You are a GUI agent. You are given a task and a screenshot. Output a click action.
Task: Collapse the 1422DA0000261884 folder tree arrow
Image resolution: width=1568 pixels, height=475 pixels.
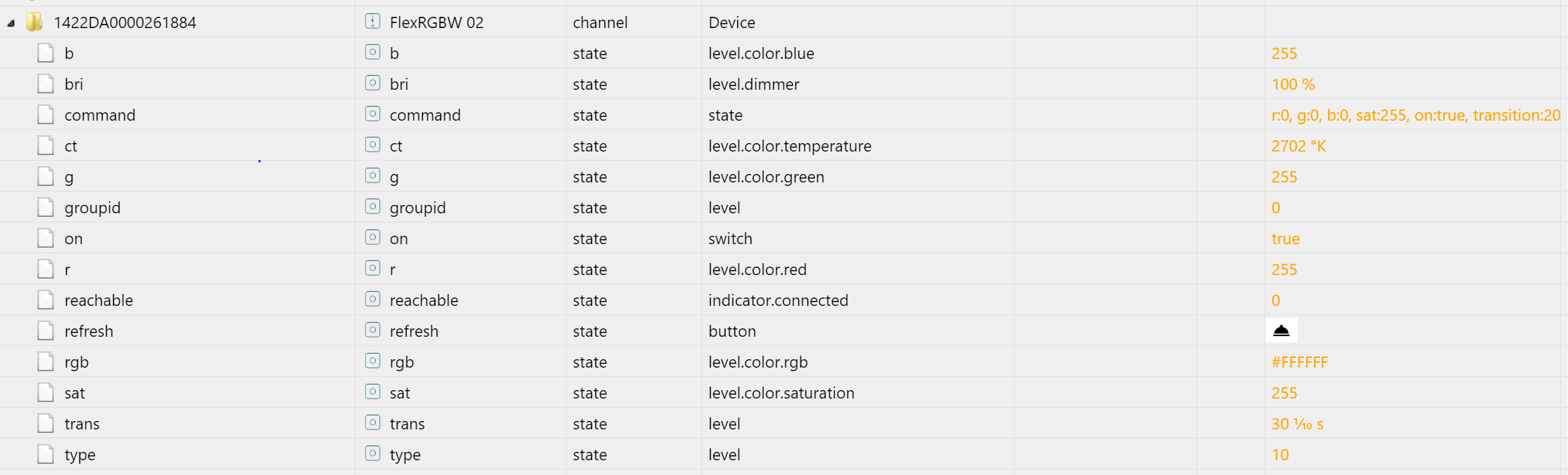[x=11, y=23]
